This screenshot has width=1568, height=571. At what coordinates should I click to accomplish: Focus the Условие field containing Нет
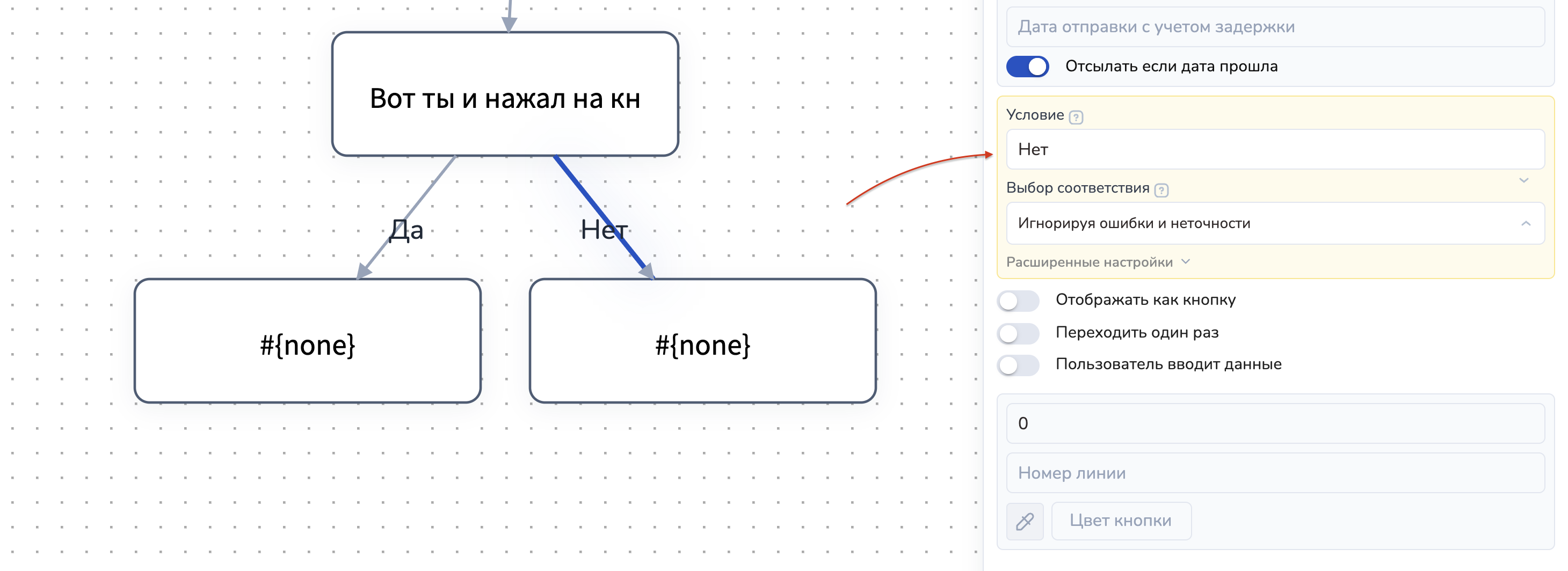point(1275,150)
